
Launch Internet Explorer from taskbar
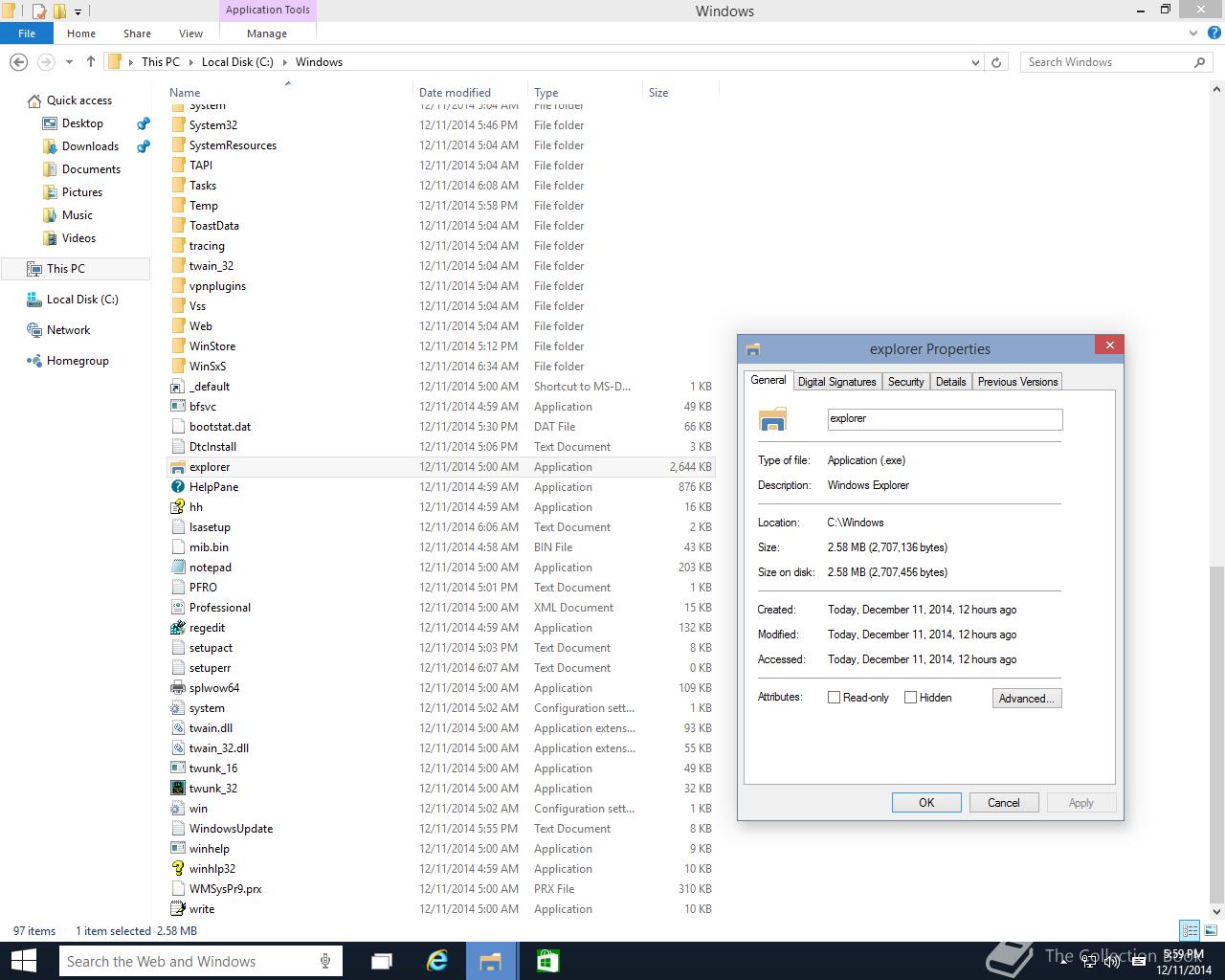(x=437, y=961)
